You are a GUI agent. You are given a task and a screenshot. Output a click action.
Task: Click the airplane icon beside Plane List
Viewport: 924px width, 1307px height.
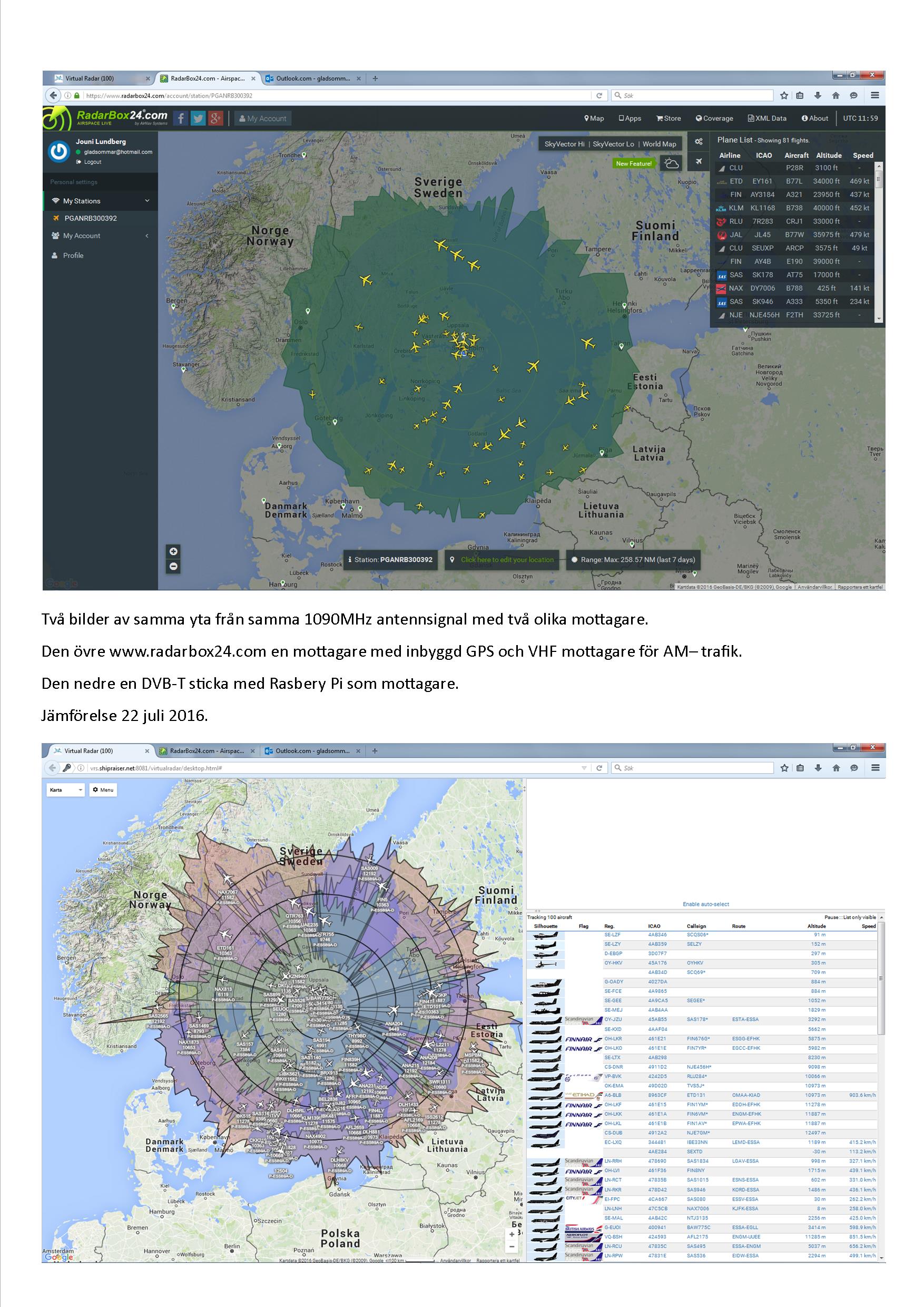pyautogui.click(x=699, y=161)
